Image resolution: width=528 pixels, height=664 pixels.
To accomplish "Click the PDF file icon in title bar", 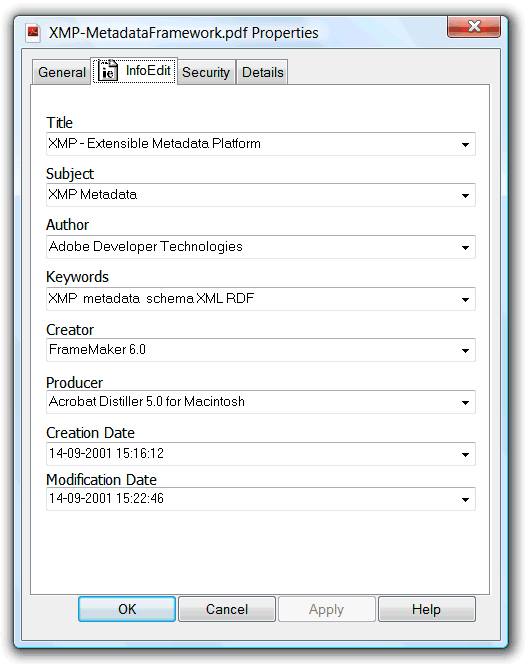I will 33,33.
